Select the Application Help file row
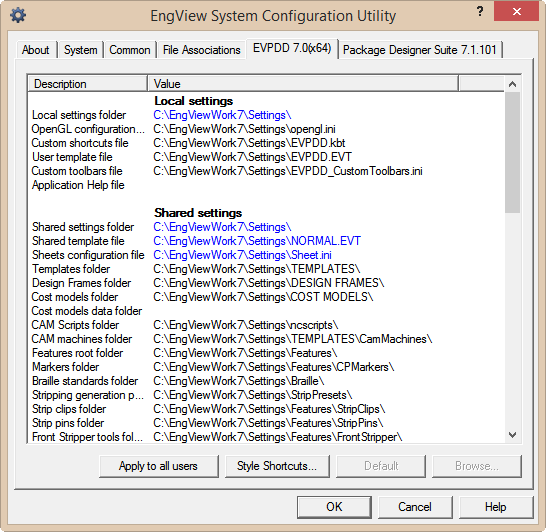The height and width of the screenshot is (532, 546). click(266, 185)
